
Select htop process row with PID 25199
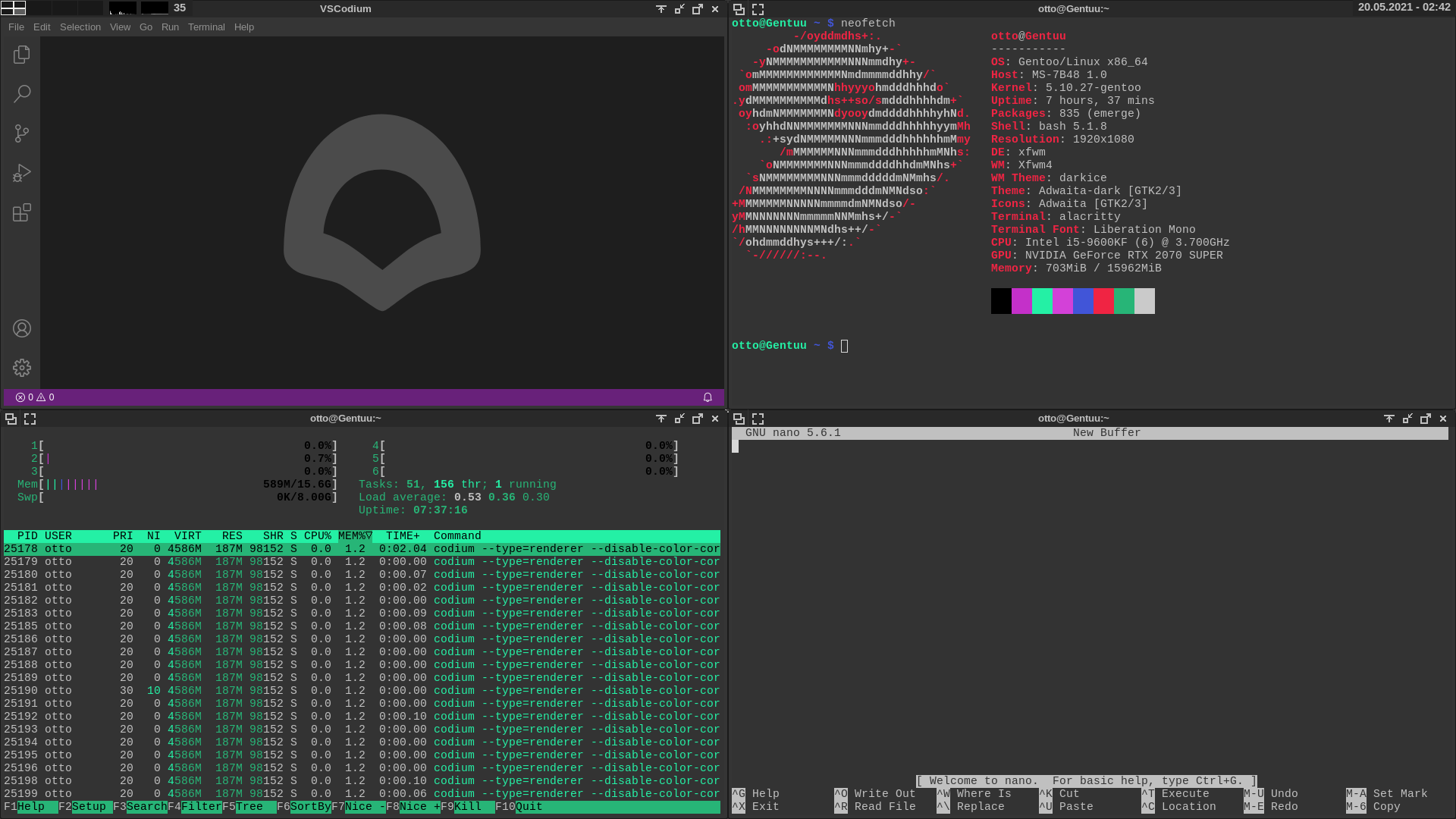362,794
